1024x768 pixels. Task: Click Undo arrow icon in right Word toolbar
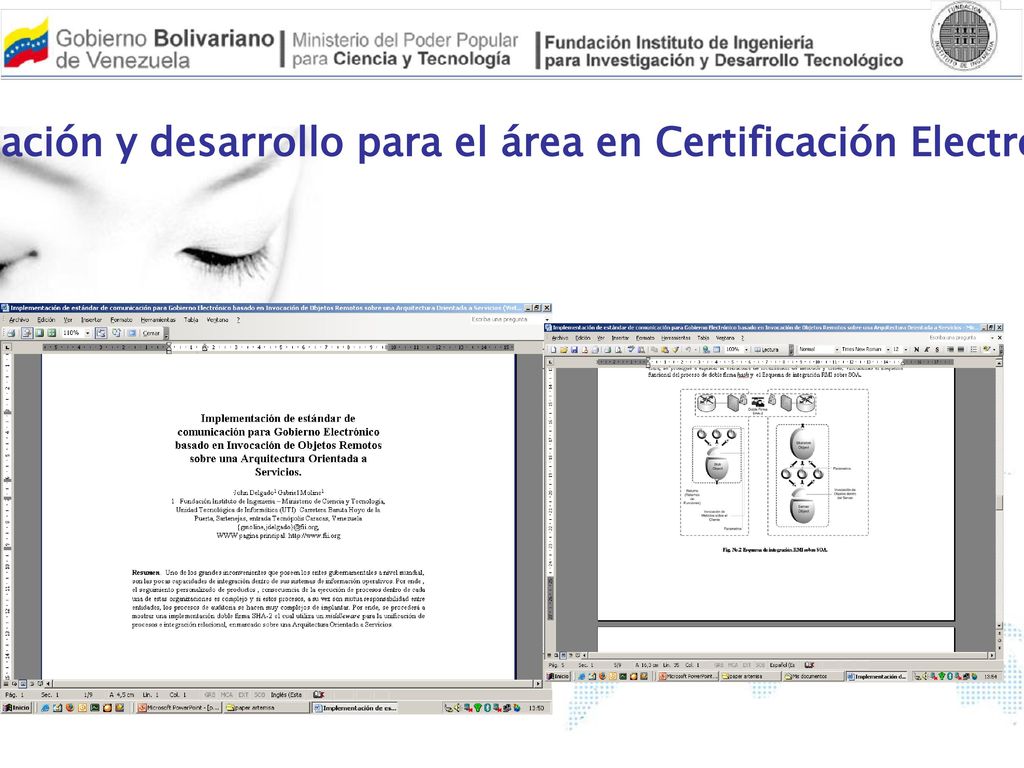(x=688, y=349)
